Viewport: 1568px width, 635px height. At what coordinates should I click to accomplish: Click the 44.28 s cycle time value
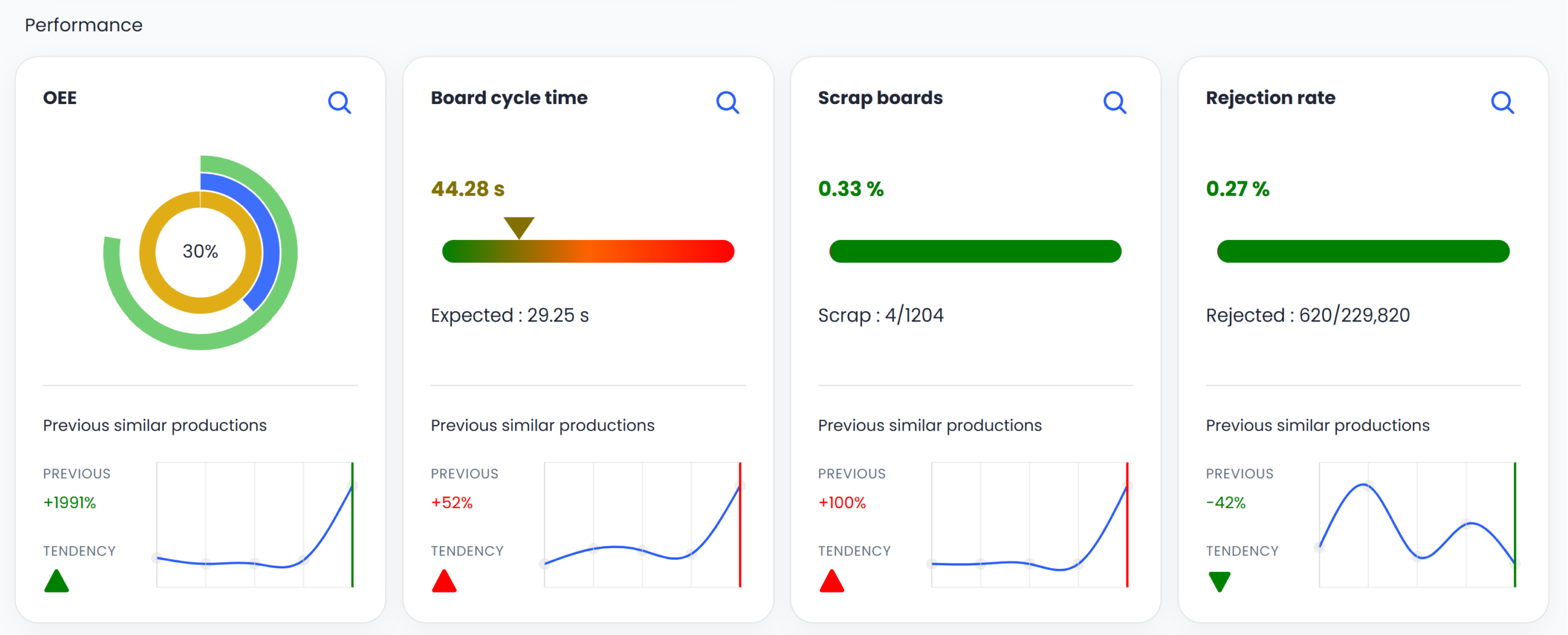pos(468,189)
